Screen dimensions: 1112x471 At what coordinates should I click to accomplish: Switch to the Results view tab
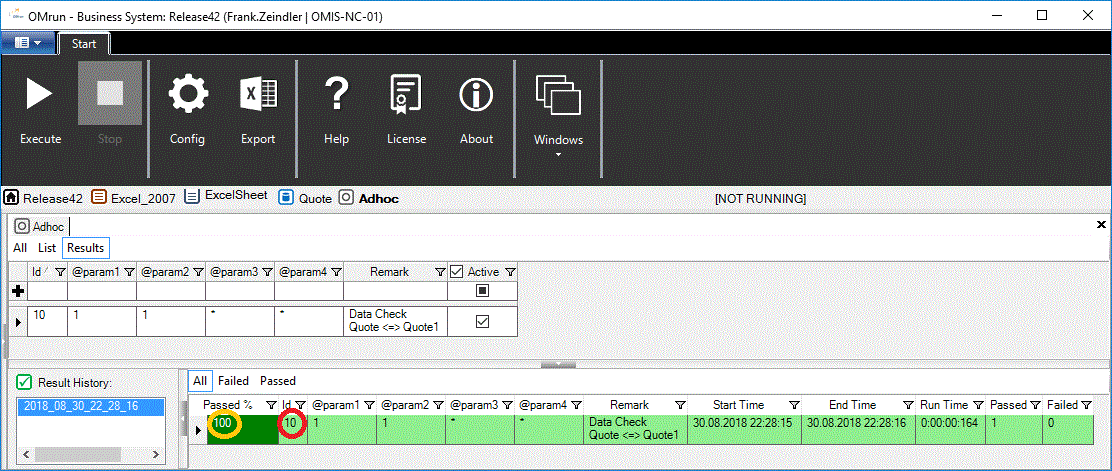85,248
